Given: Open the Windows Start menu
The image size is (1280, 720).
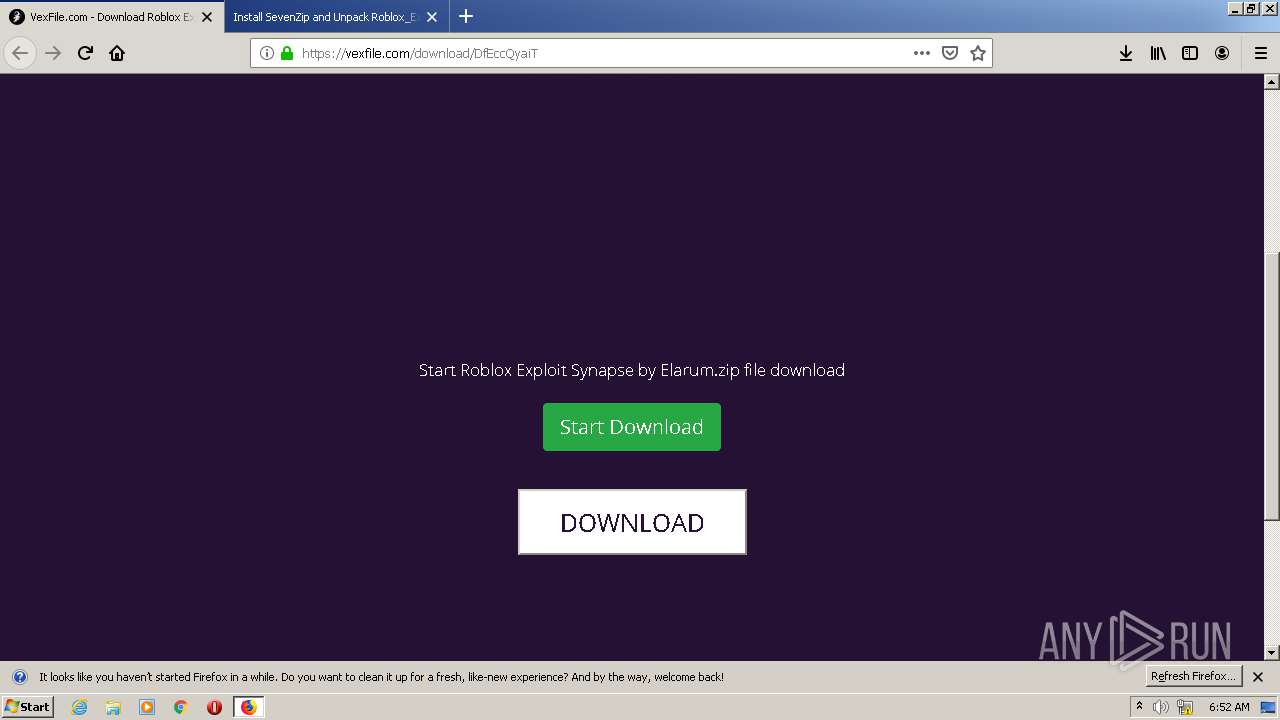Looking at the screenshot, I should pyautogui.click(x=27, y=706).
